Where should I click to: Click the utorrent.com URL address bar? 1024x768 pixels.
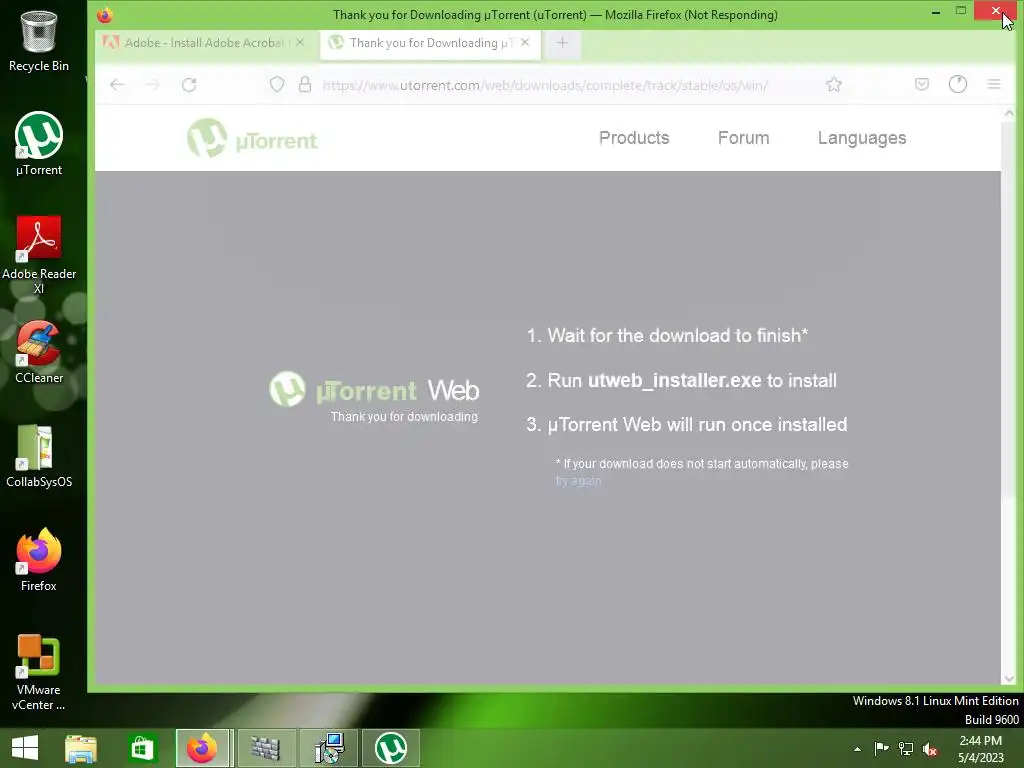click(x=545, y=86)
